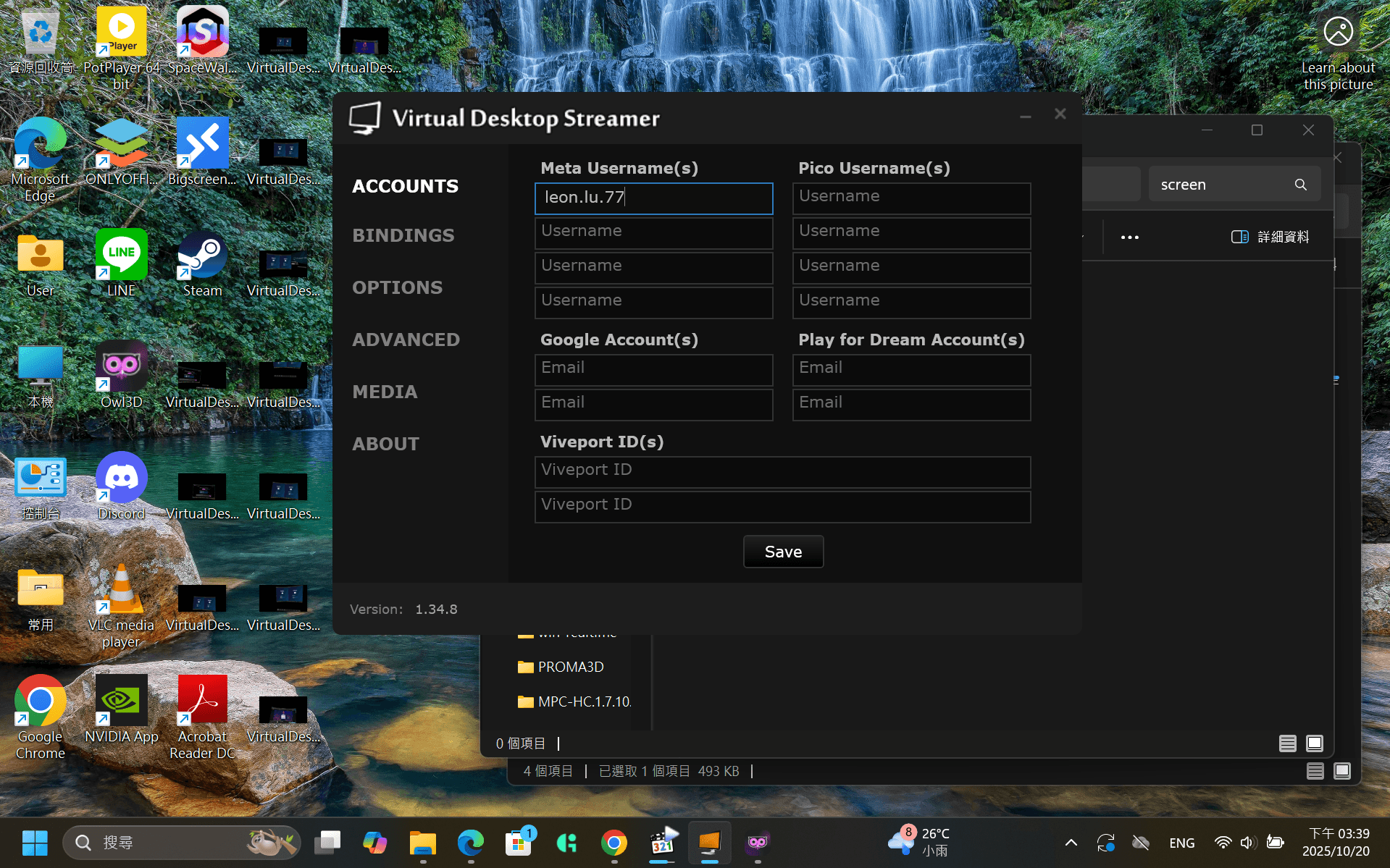This screenshot has width=1390, height=868.
Task: Open Google Chrome from the taskbar
Action: 614,843
